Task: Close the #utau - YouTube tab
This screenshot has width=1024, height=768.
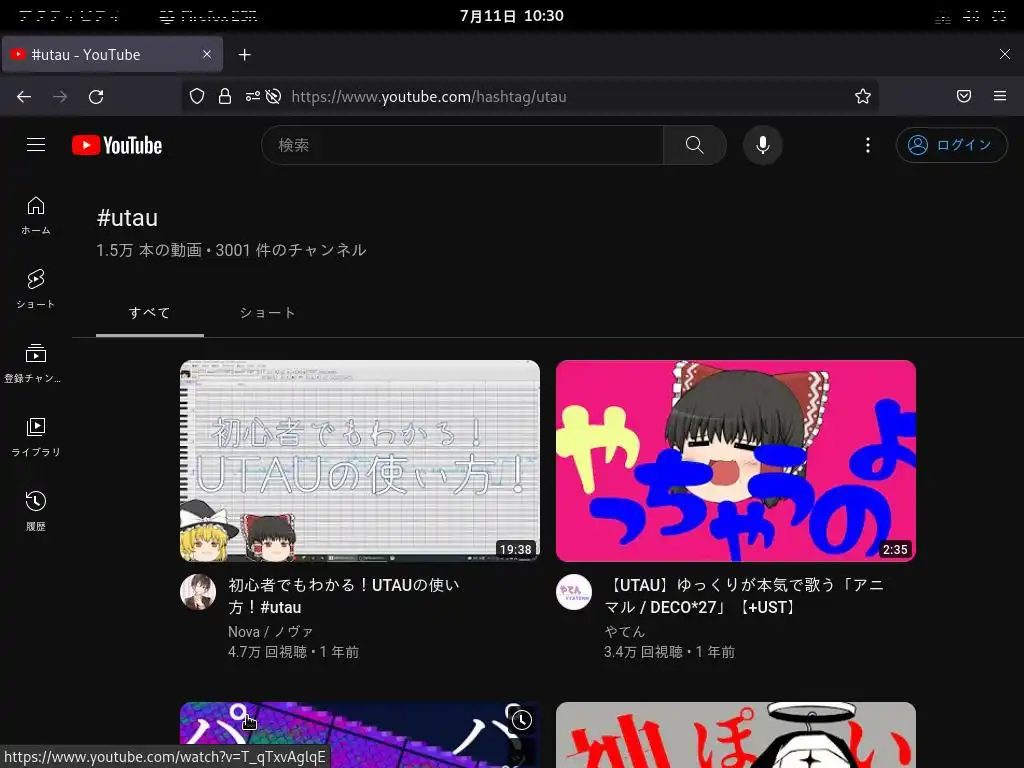Action: (x=207, y=54)
